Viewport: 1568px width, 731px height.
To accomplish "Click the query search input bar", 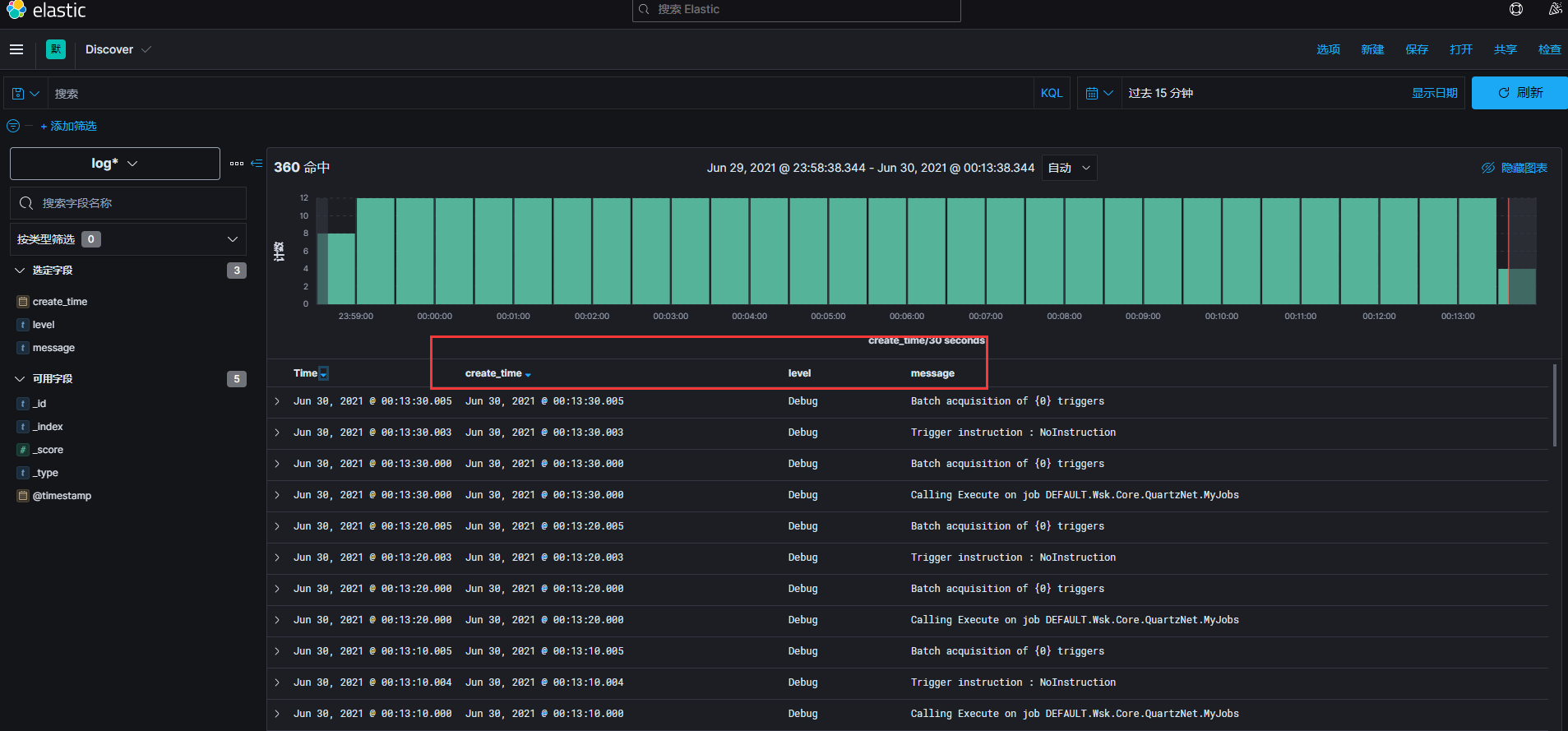I will [x=540, y=94].
